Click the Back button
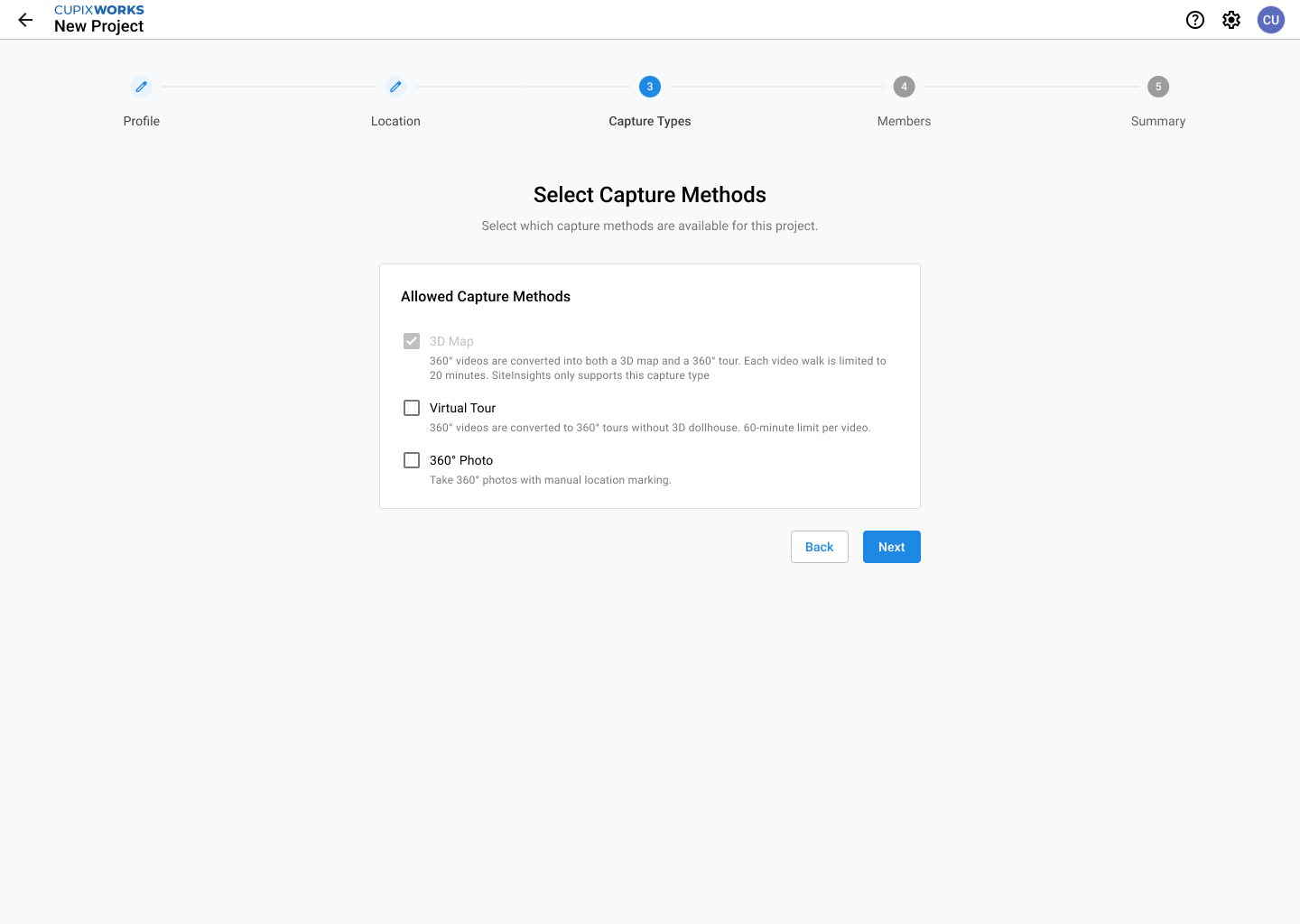The height and width of the screenshot is (924, 1300). (x=820, y=547)
